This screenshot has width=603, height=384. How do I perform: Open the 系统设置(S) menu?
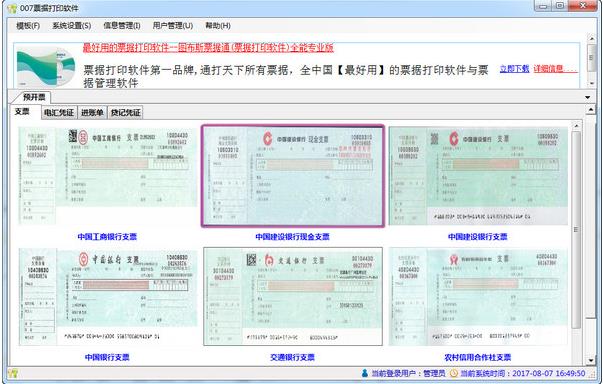point(72,26)
